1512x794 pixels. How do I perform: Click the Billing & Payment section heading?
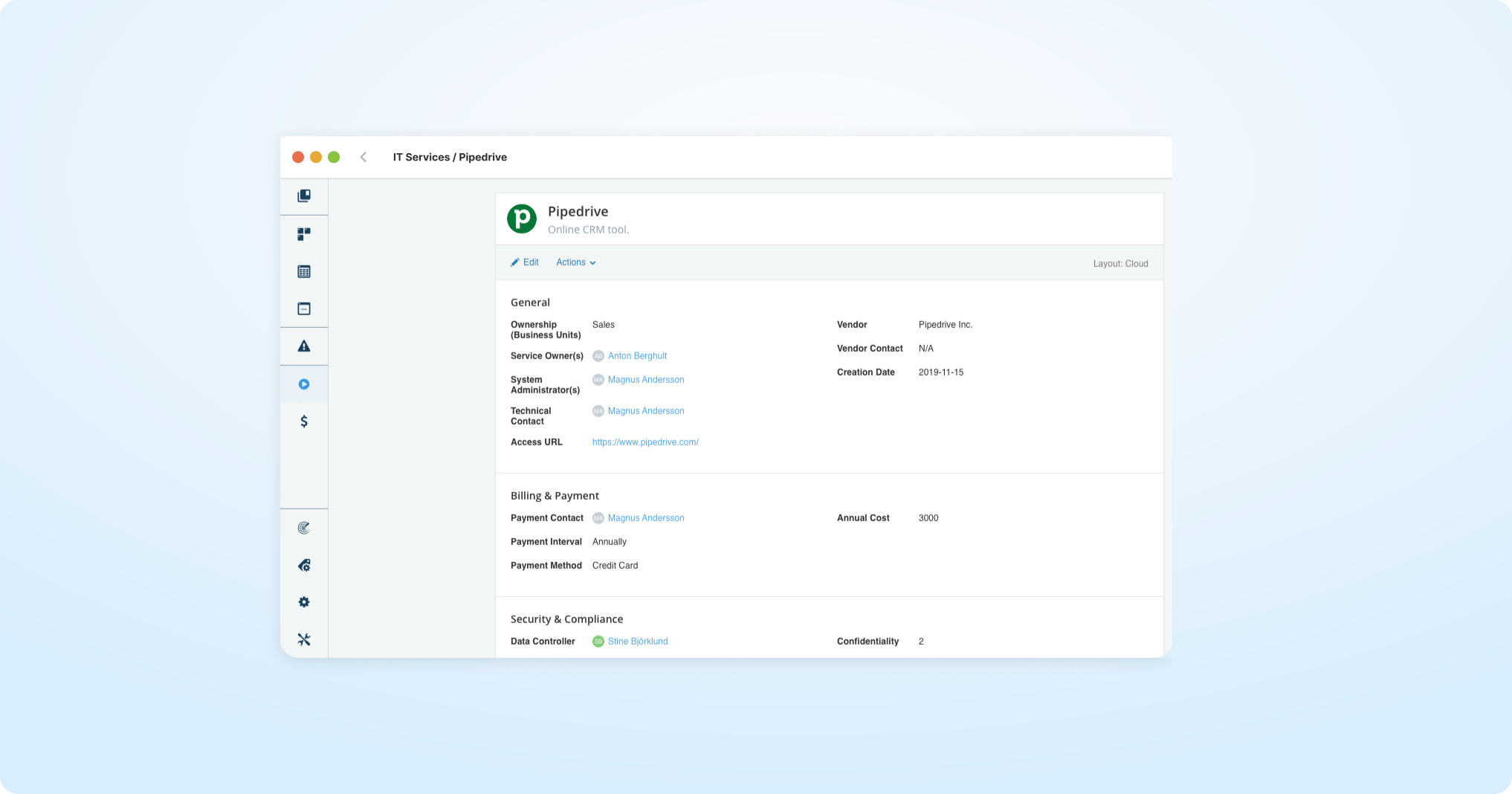point(555,496)
